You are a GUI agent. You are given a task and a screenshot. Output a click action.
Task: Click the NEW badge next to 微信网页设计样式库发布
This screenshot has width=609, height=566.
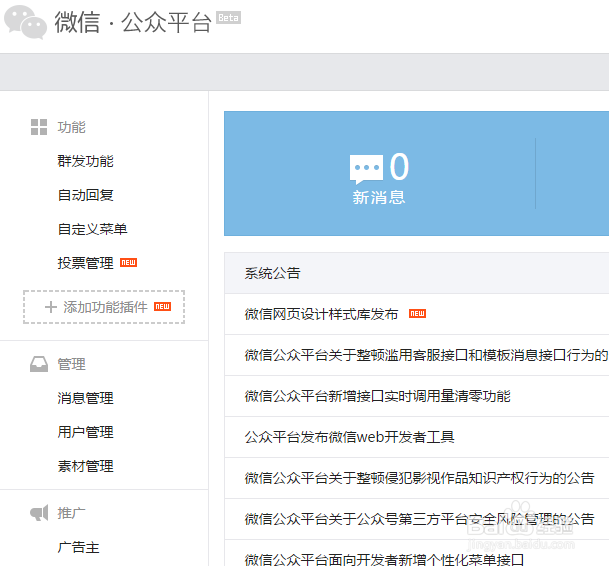pos(417,314)
